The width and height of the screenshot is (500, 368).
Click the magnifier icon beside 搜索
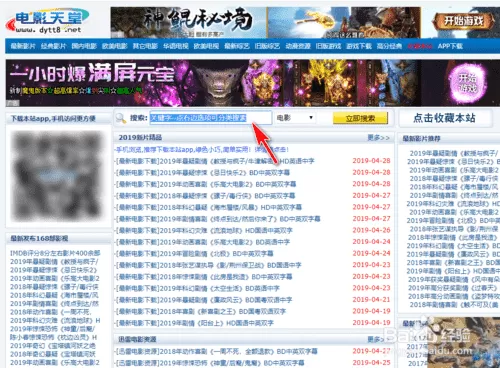pos(120,118)
